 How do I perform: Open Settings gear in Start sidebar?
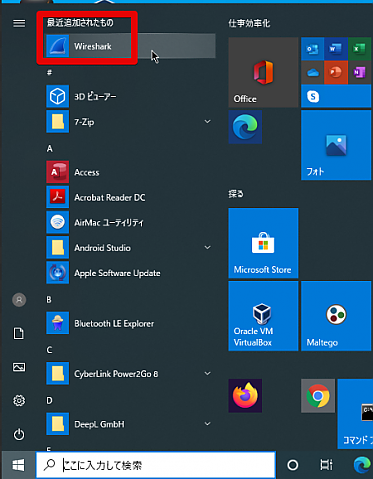click(x=19, y=400)
